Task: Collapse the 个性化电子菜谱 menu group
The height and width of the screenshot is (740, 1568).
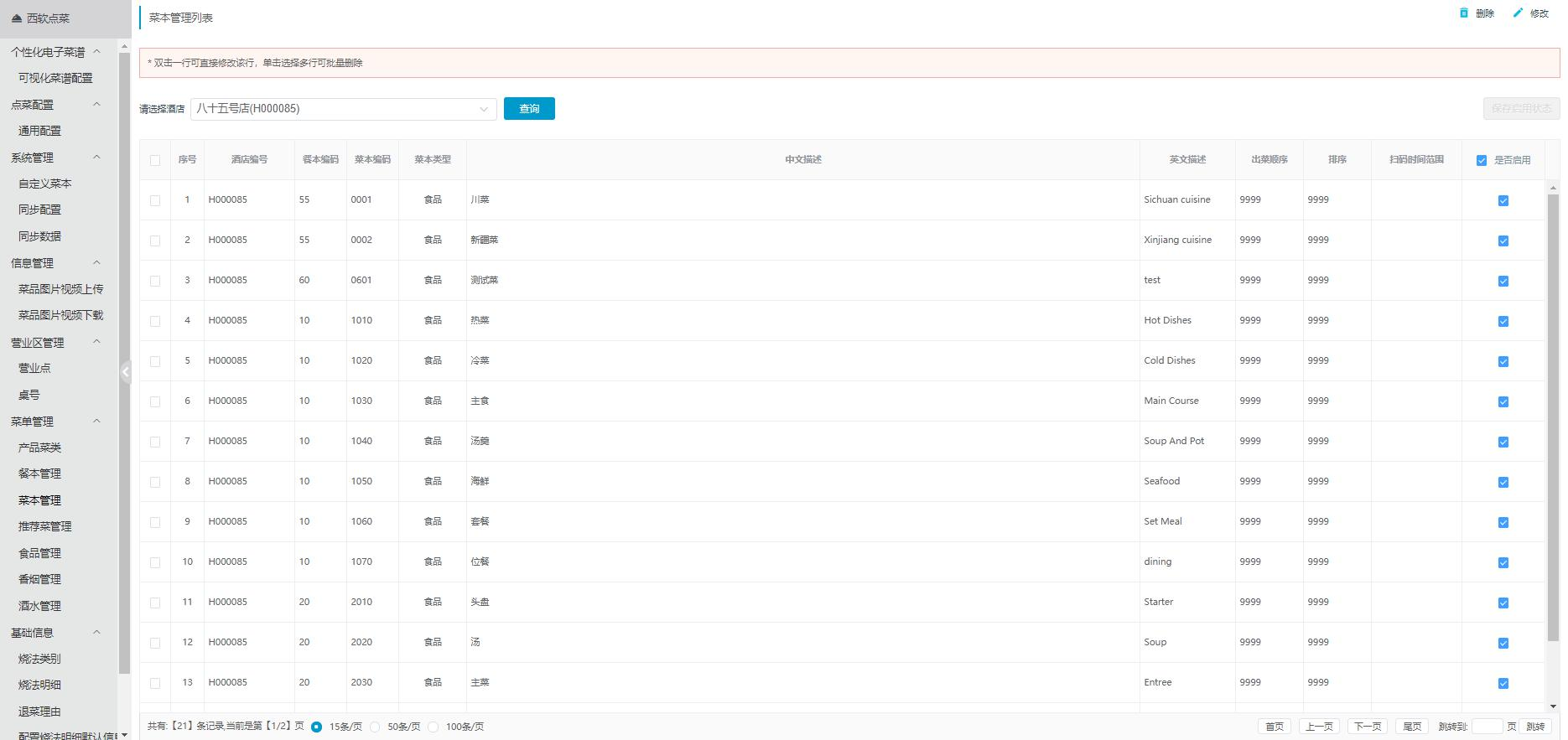Action: click(x=96, y=52)
